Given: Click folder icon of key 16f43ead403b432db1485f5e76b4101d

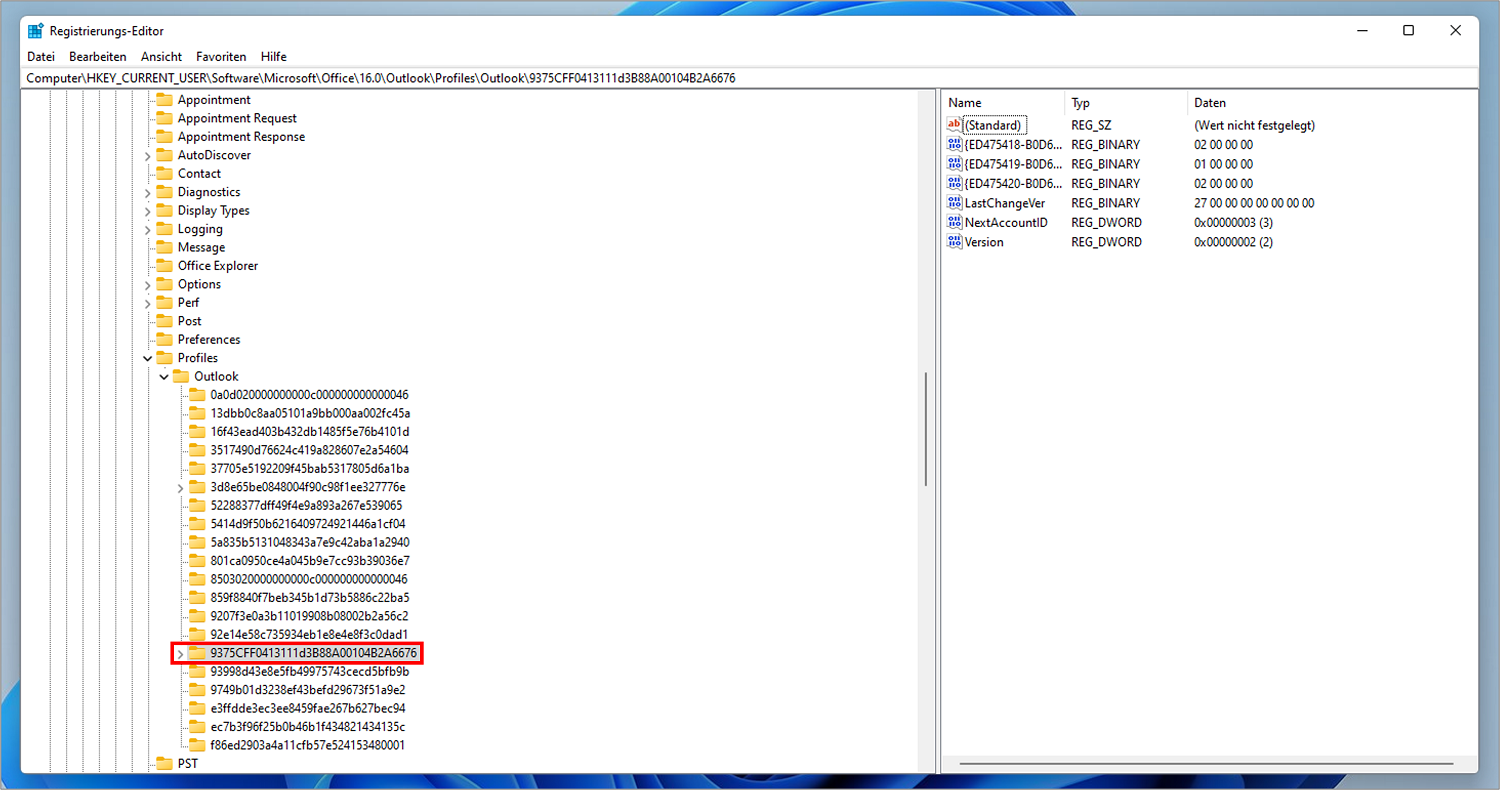Looking at the screenshot, I should [x=197, y=432].
